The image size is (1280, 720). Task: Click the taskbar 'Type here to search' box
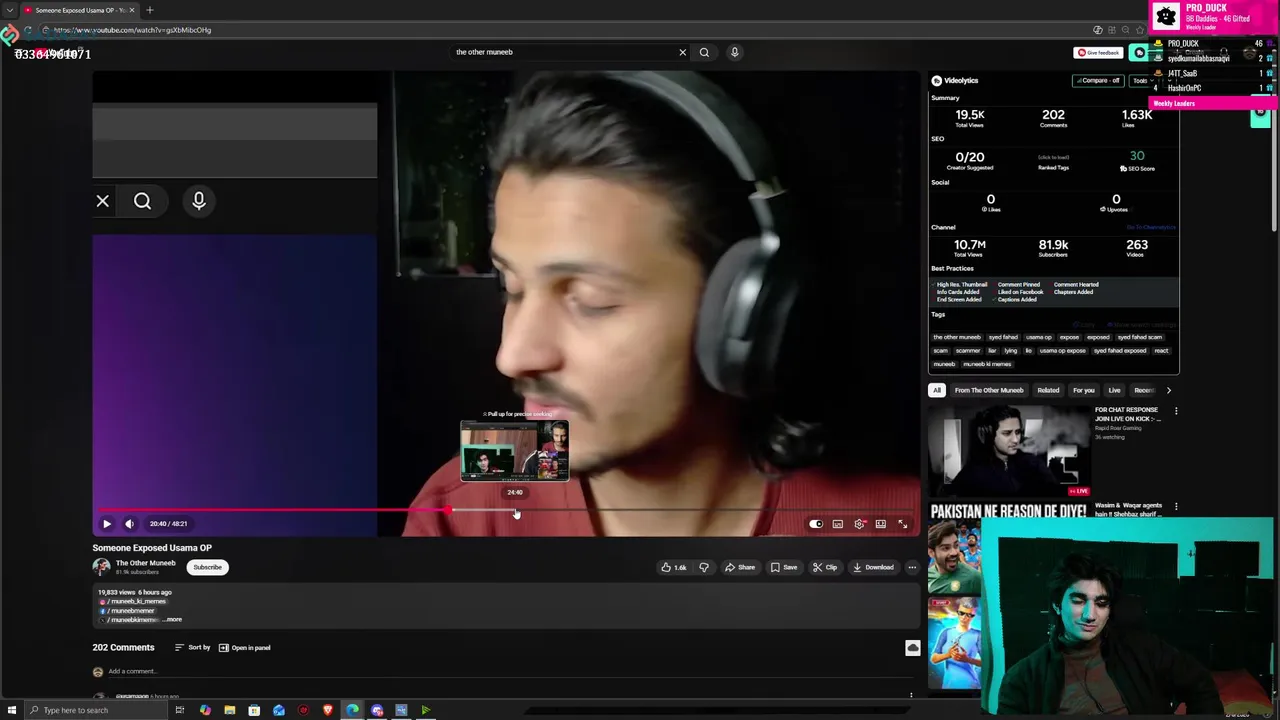coord(95,710)
